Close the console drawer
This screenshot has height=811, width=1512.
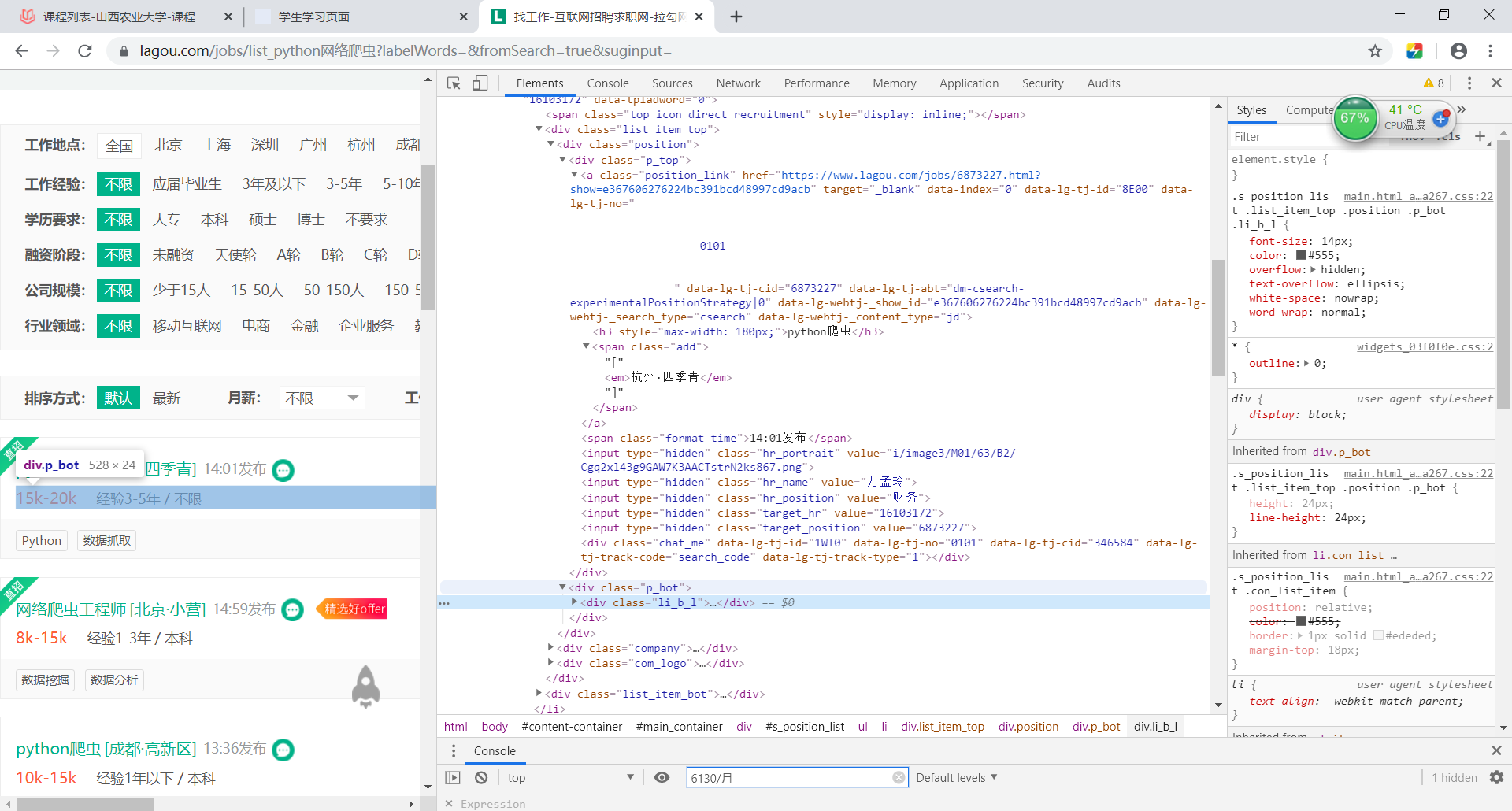click(1496, 750)
